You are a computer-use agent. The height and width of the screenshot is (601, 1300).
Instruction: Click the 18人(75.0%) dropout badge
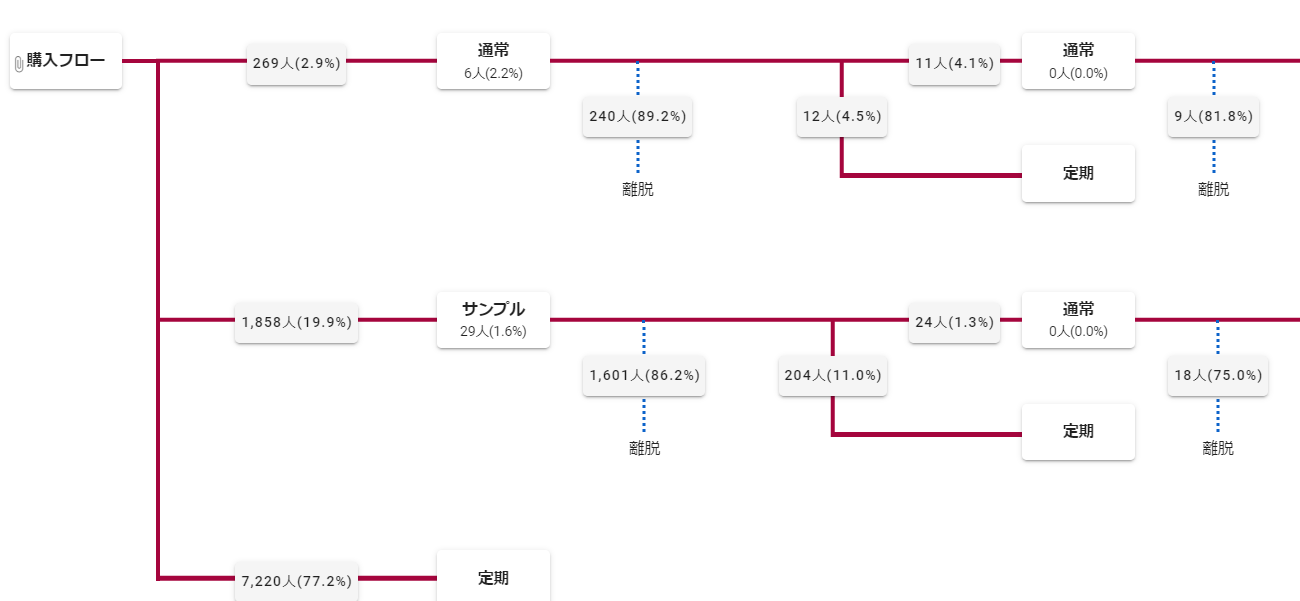tap(1217, 375)
